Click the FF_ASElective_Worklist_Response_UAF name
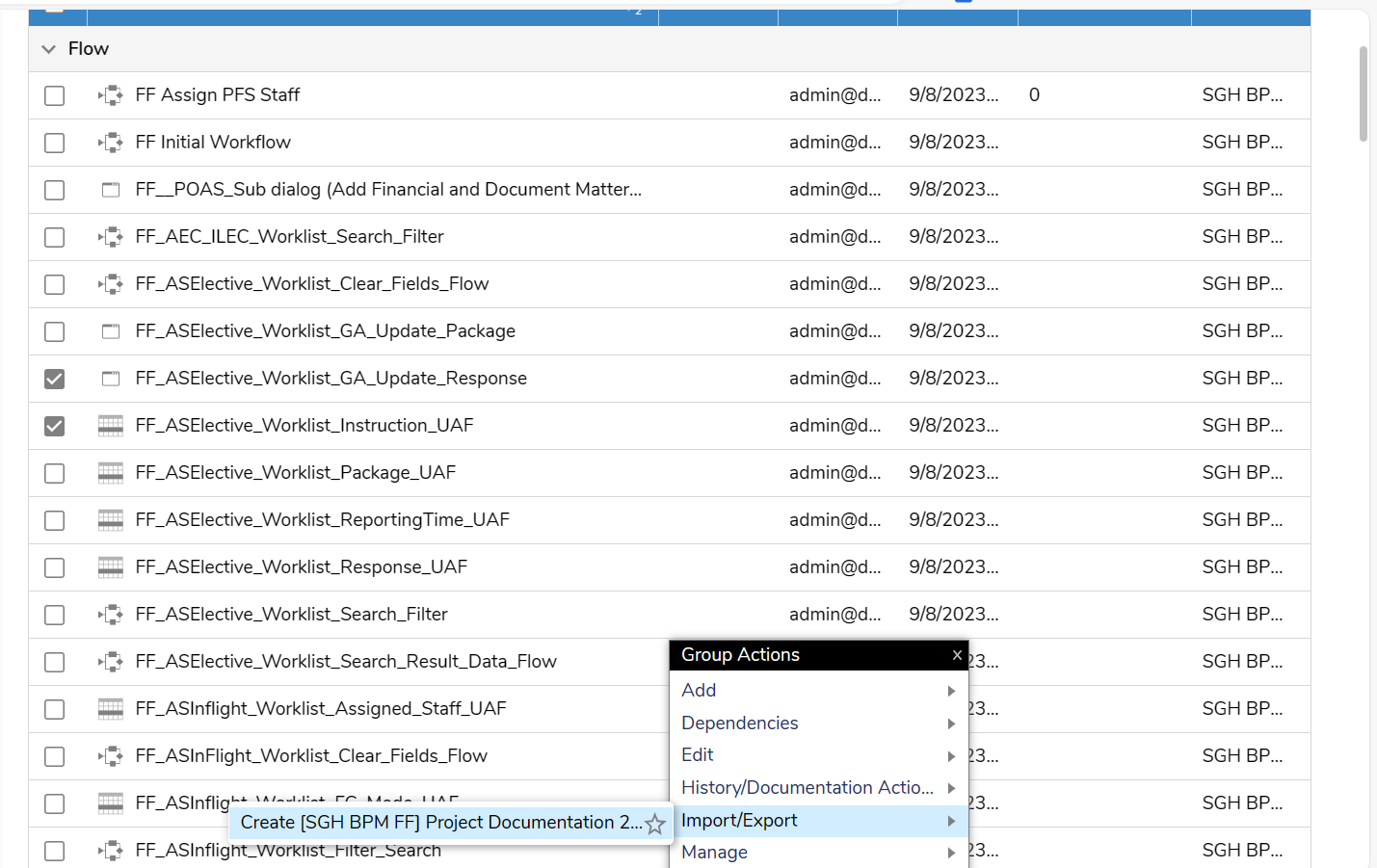The width and height of the screenshot is (1377, 868). (302, 567)
